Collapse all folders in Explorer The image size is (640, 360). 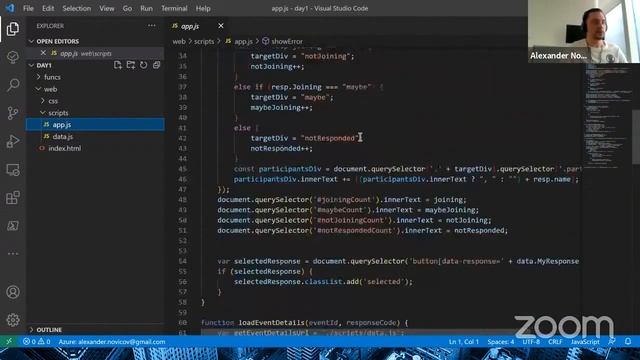tap(156, 65)
